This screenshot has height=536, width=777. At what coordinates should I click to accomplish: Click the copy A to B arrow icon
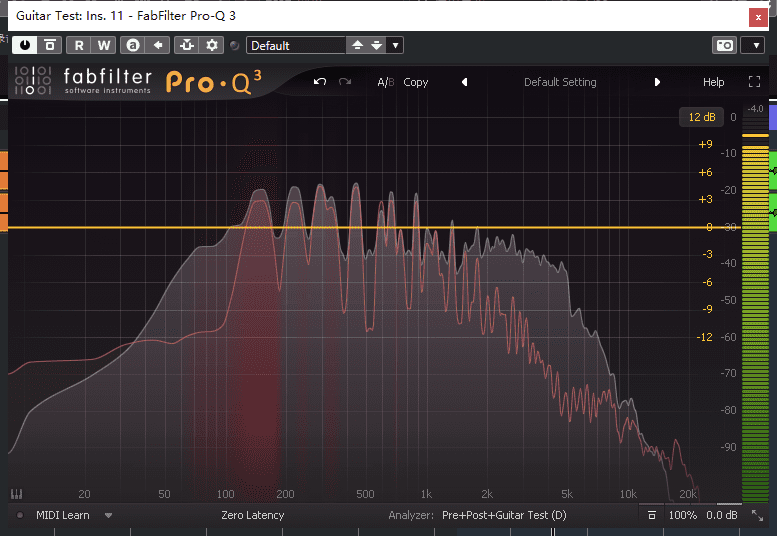pos(158,46)
